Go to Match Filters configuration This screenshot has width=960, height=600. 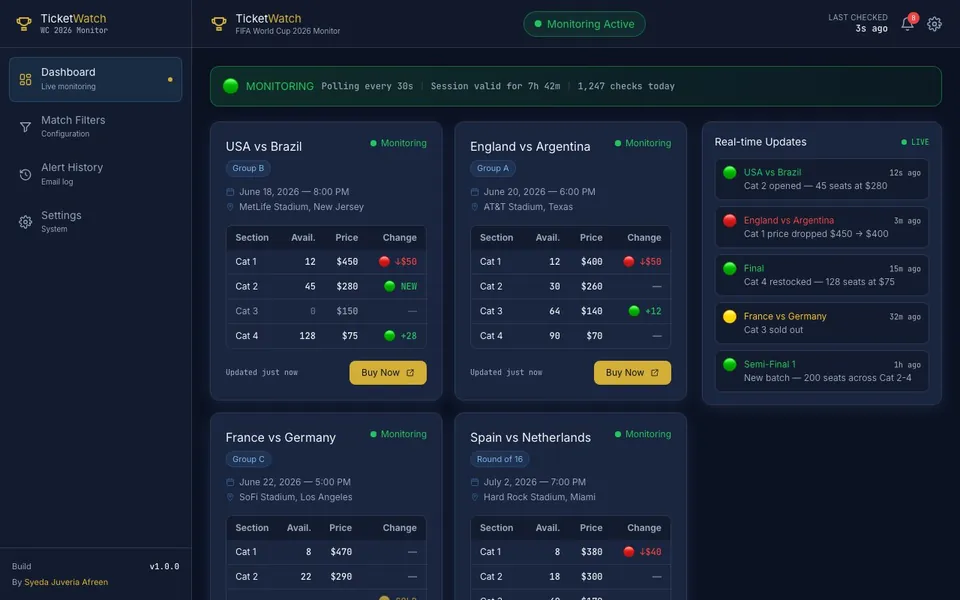96,127
